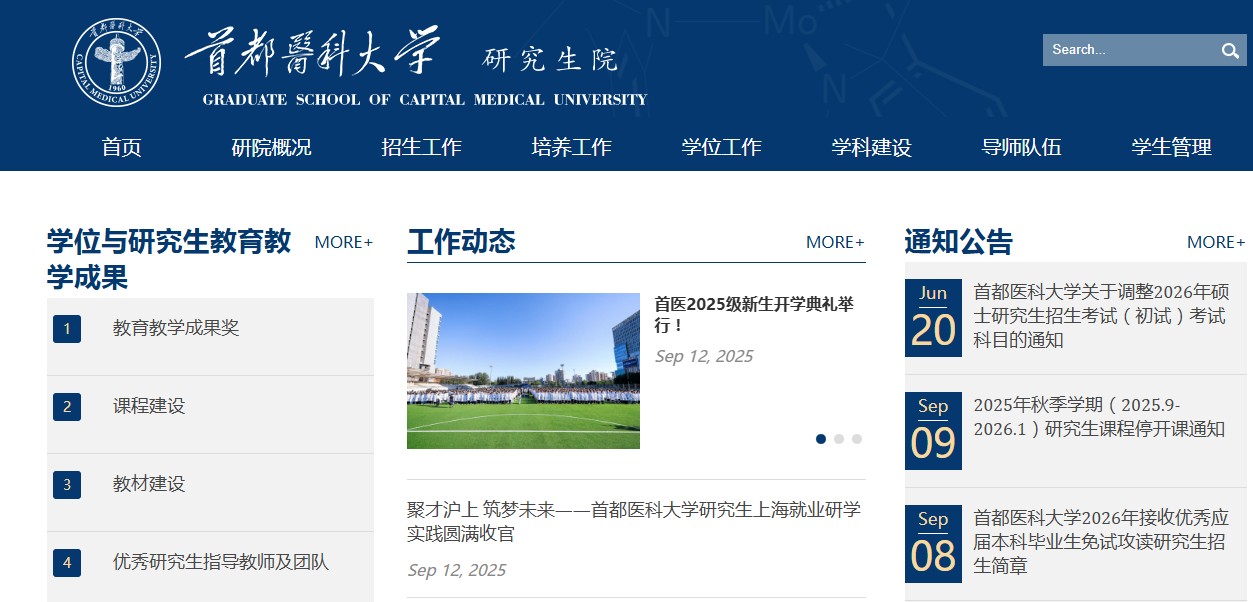
Task: Click the Sep 08 date badge
Action: tap(933, 543)
